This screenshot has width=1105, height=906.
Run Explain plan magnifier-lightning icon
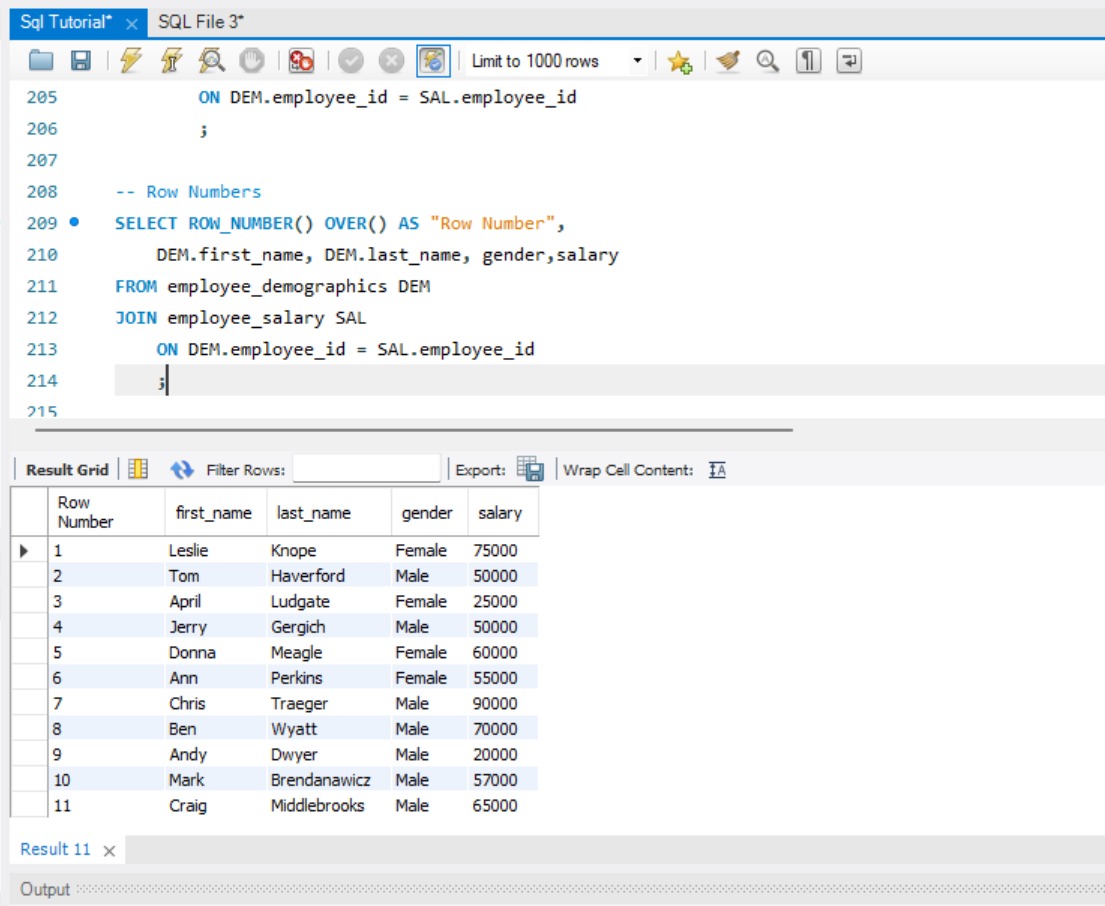211,61
